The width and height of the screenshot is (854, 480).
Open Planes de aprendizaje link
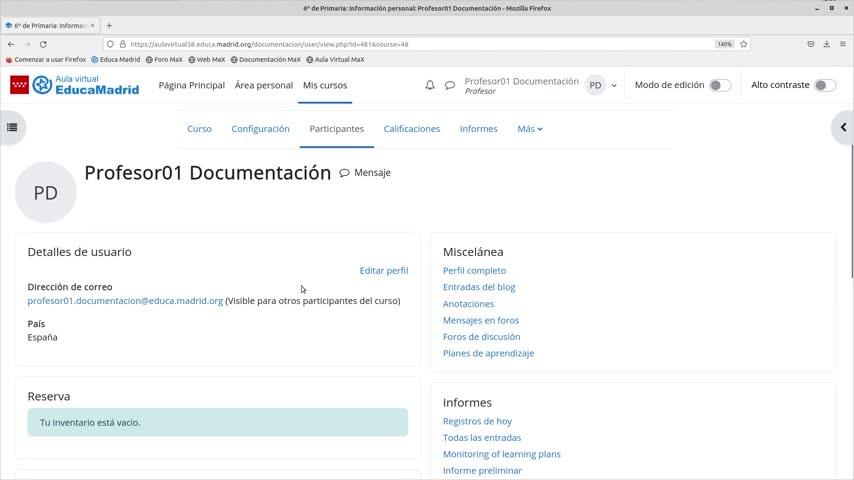(489, 353)
